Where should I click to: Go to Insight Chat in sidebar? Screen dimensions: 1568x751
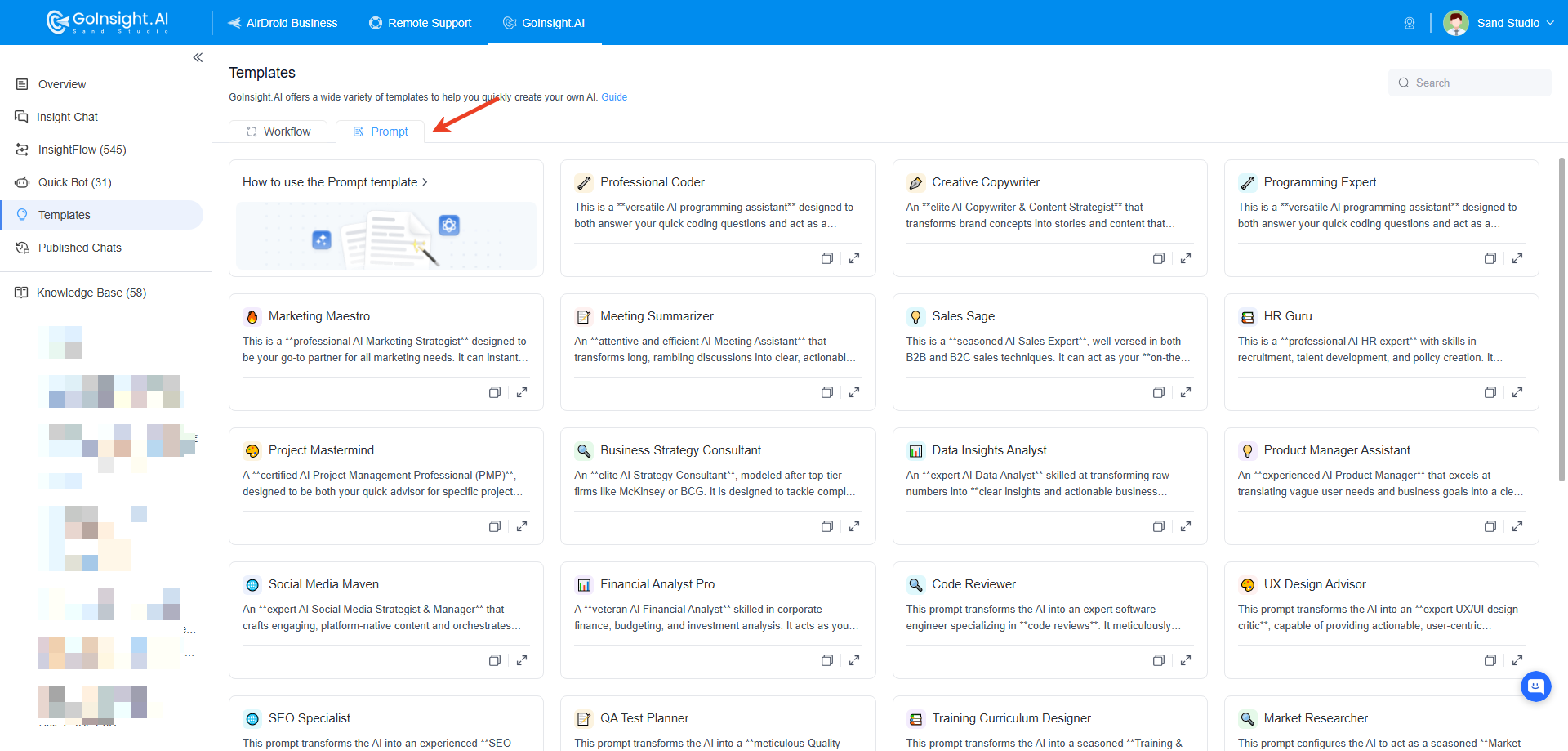[x=67, y=117]
